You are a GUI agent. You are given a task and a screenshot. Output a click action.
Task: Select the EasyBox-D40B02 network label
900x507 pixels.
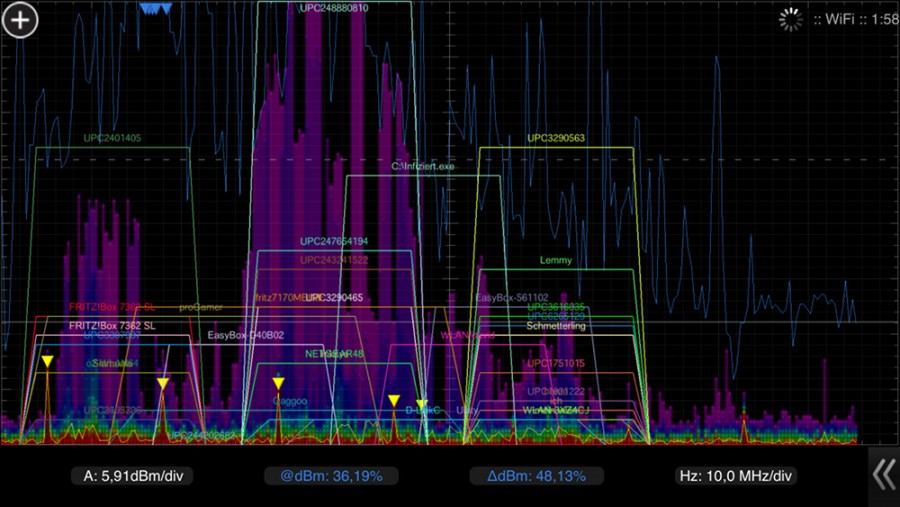[x=246, y=335]
